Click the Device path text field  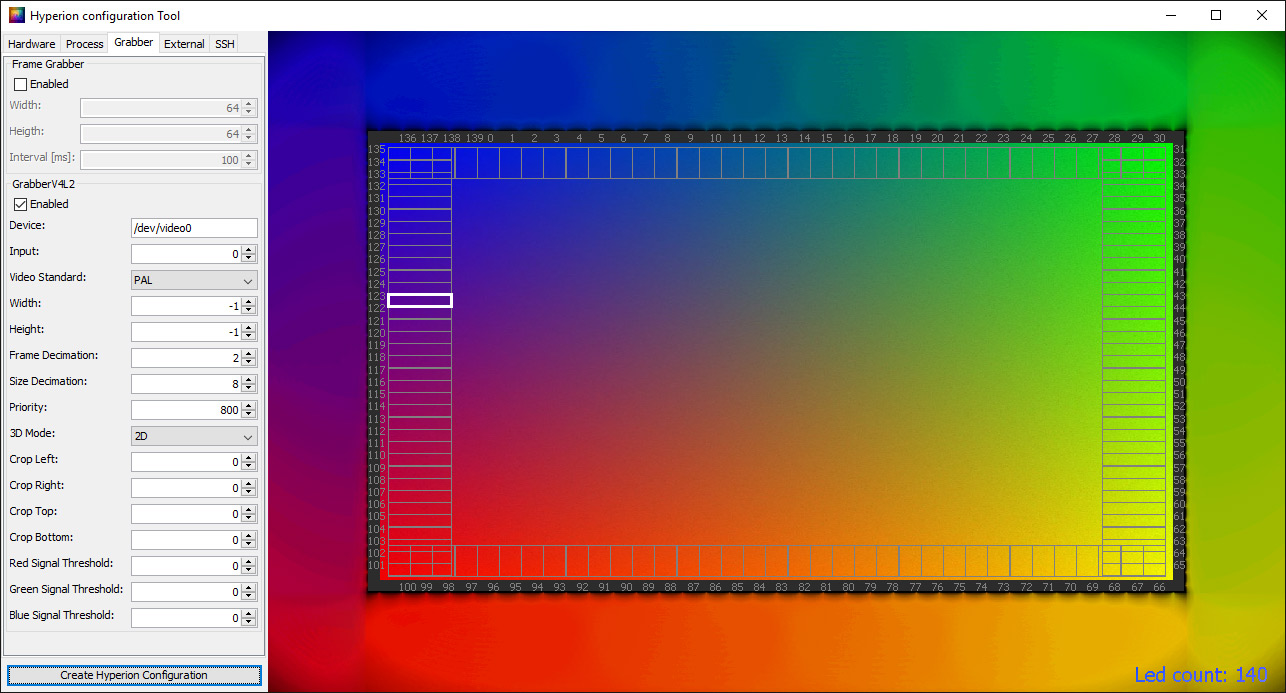194,229
